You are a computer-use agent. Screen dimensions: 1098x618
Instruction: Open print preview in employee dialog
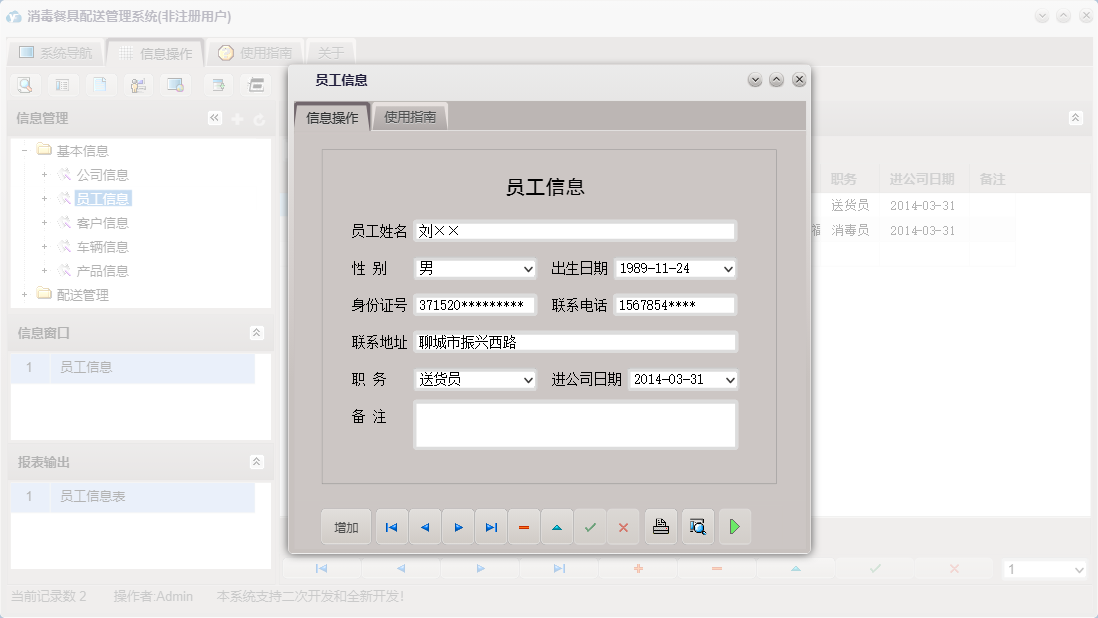coord(697,527)
